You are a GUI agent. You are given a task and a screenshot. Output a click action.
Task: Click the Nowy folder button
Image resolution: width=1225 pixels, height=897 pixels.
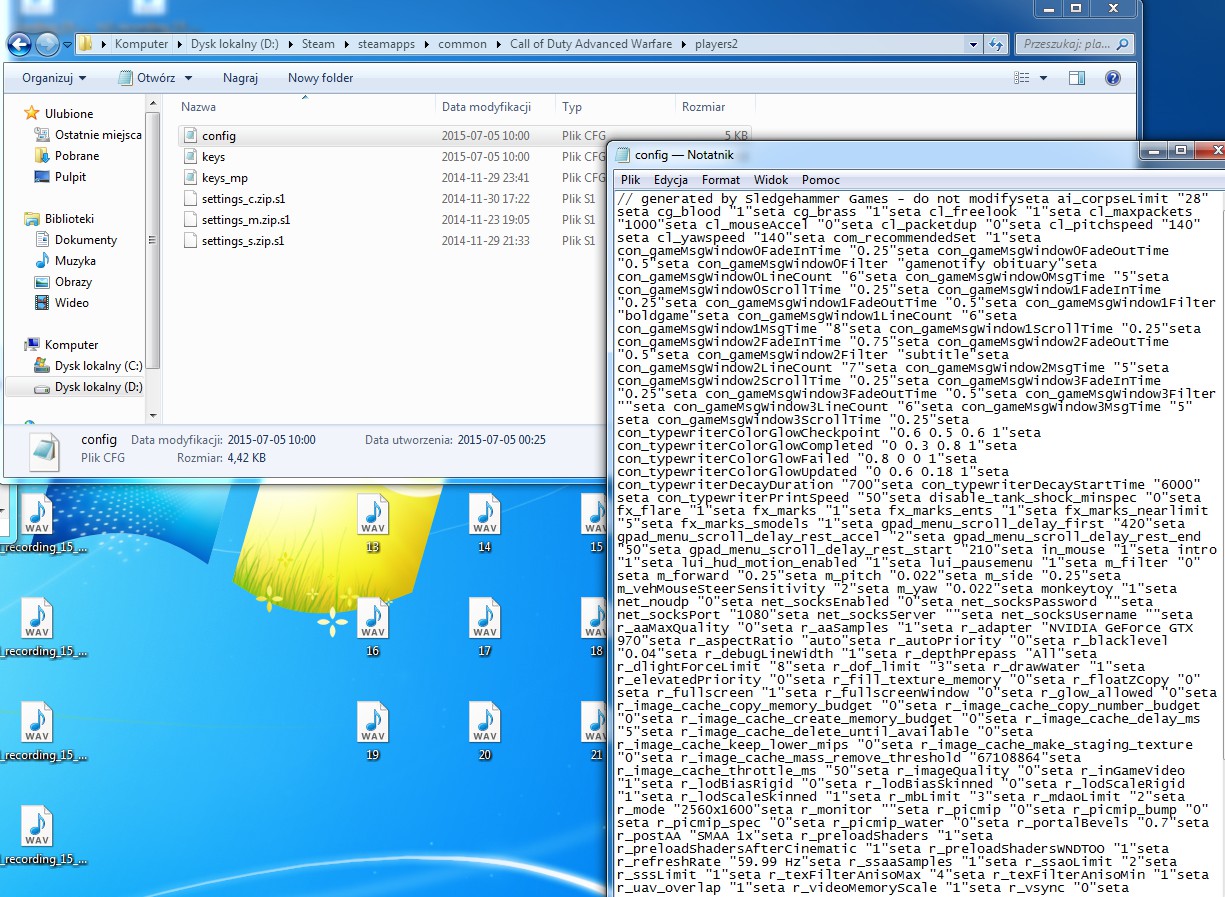[x=320, y=78]
